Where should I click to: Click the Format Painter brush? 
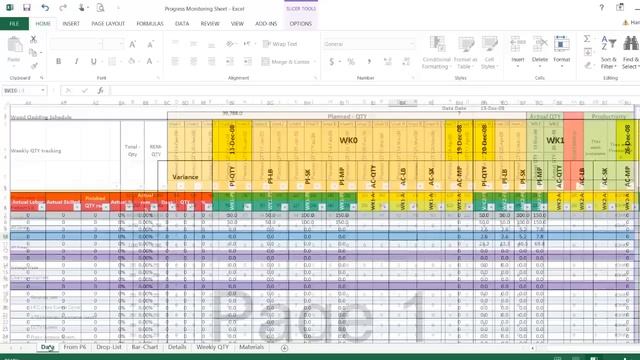34,66
